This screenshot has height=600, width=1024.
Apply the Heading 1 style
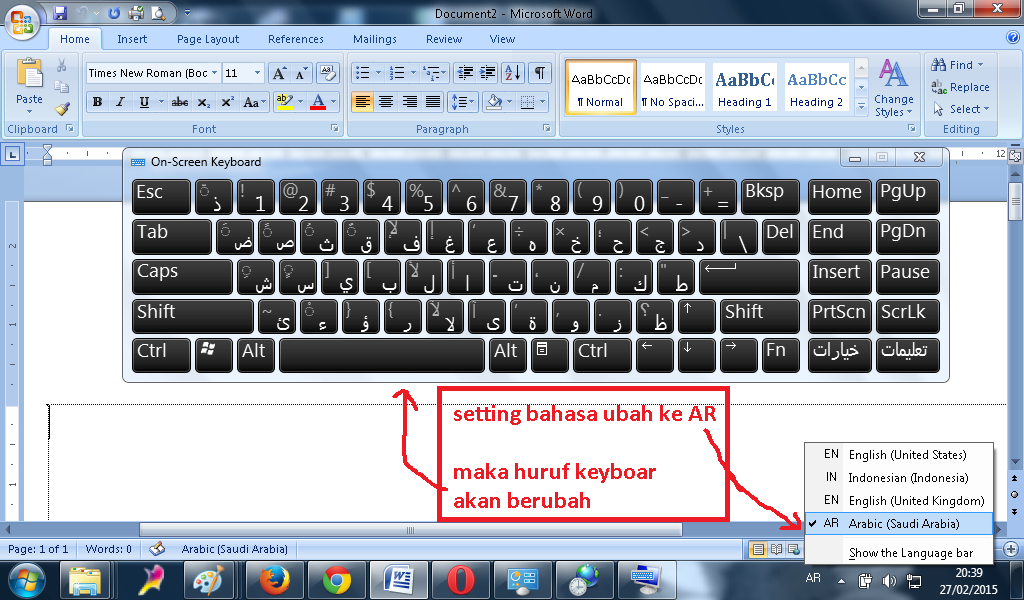(744, 87)
